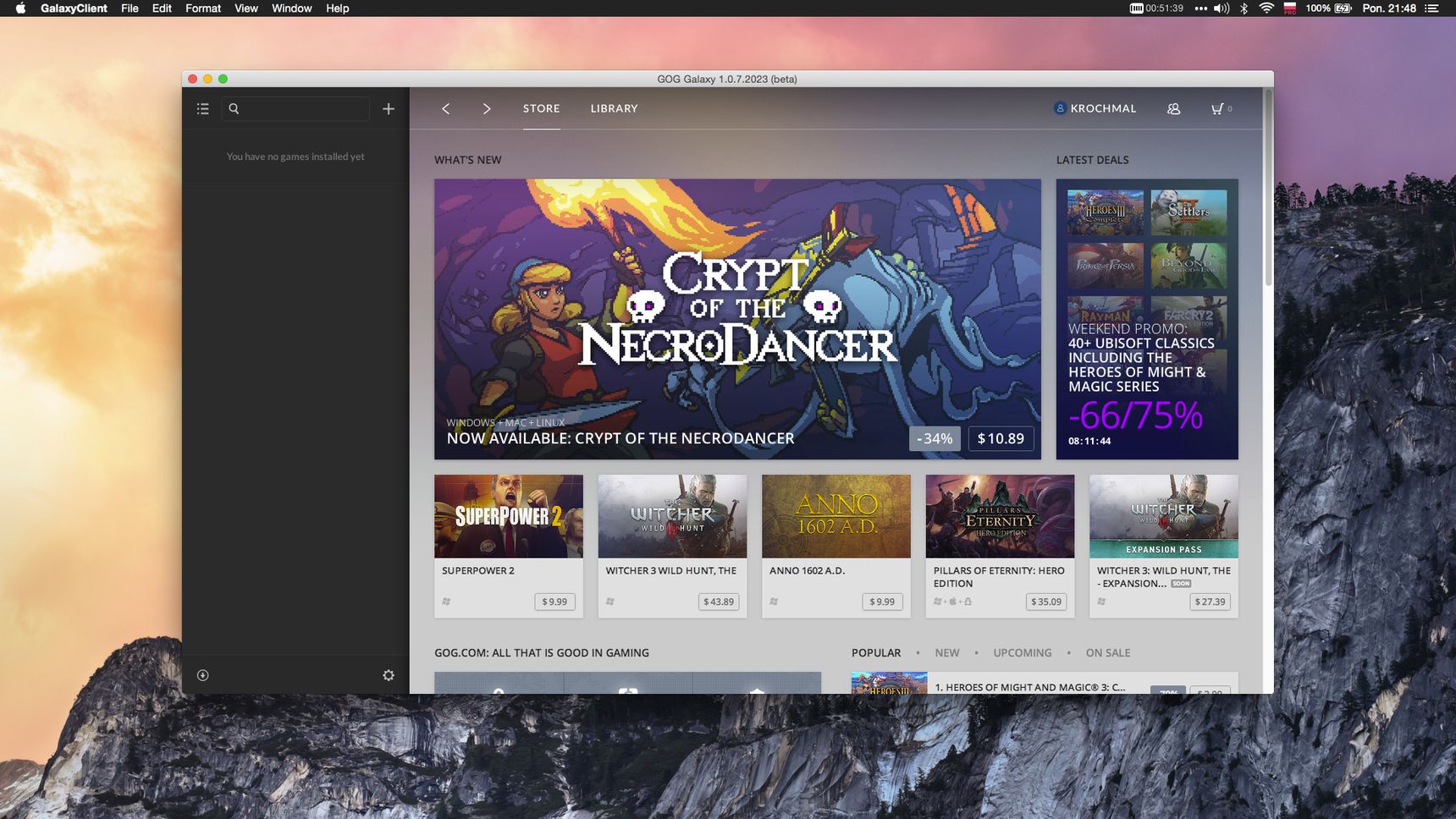Add a game with the plus icon

(389, 108)
